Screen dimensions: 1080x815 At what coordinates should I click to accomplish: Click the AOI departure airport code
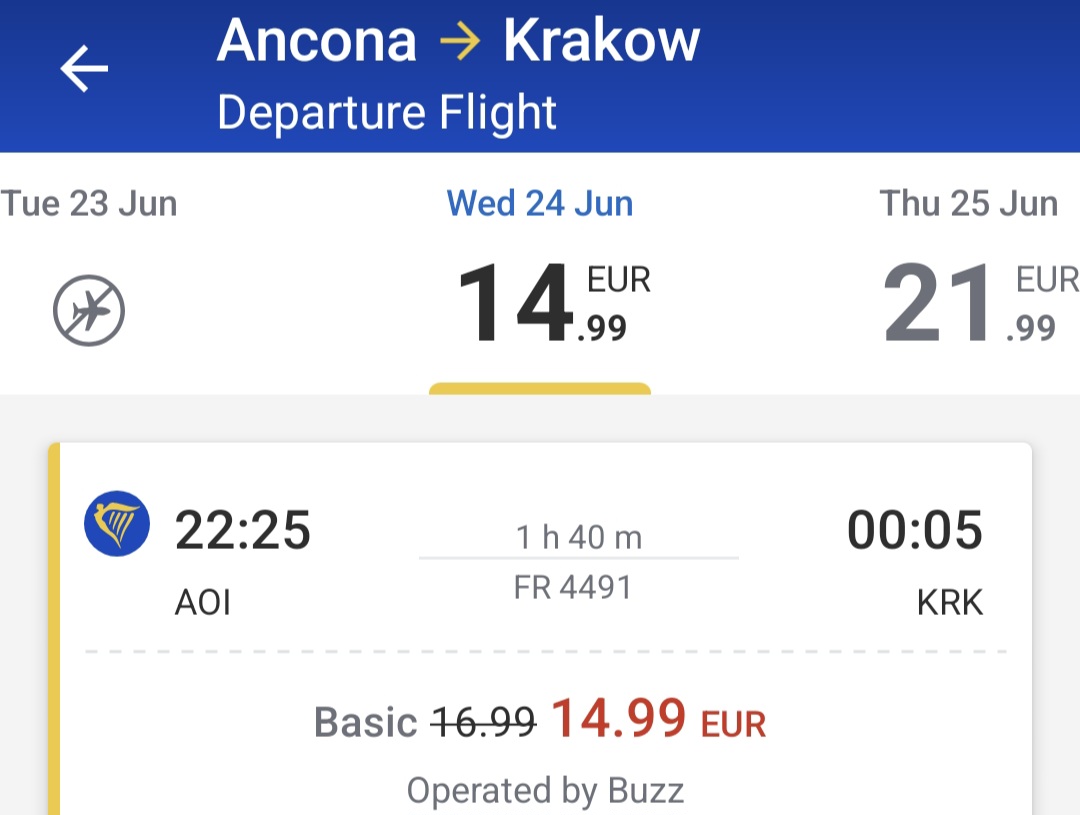coord(202,602)
